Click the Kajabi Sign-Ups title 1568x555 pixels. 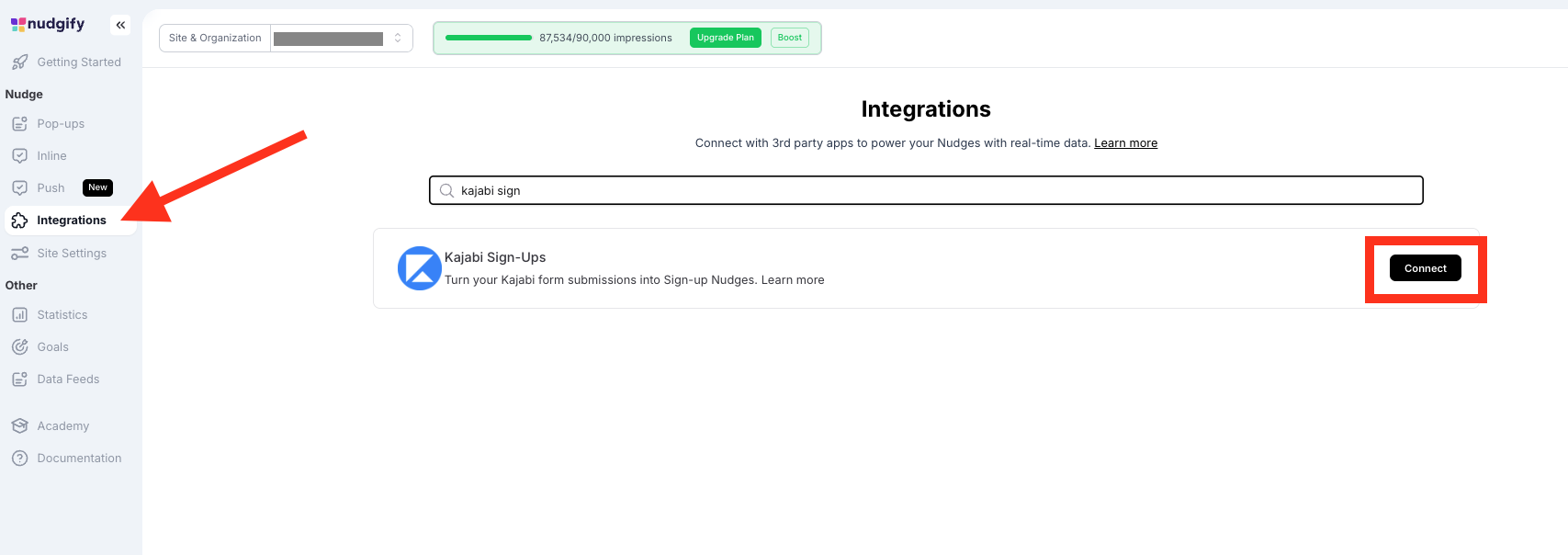click(x=495, y=257)
